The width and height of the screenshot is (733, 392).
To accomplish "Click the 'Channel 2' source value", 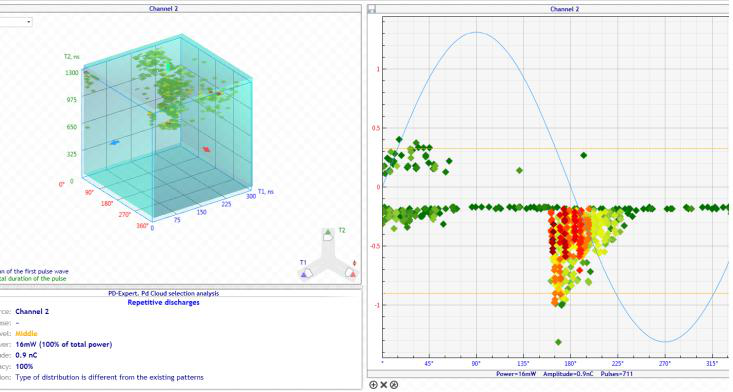I will pyautogui.click(x=32, y=311).
